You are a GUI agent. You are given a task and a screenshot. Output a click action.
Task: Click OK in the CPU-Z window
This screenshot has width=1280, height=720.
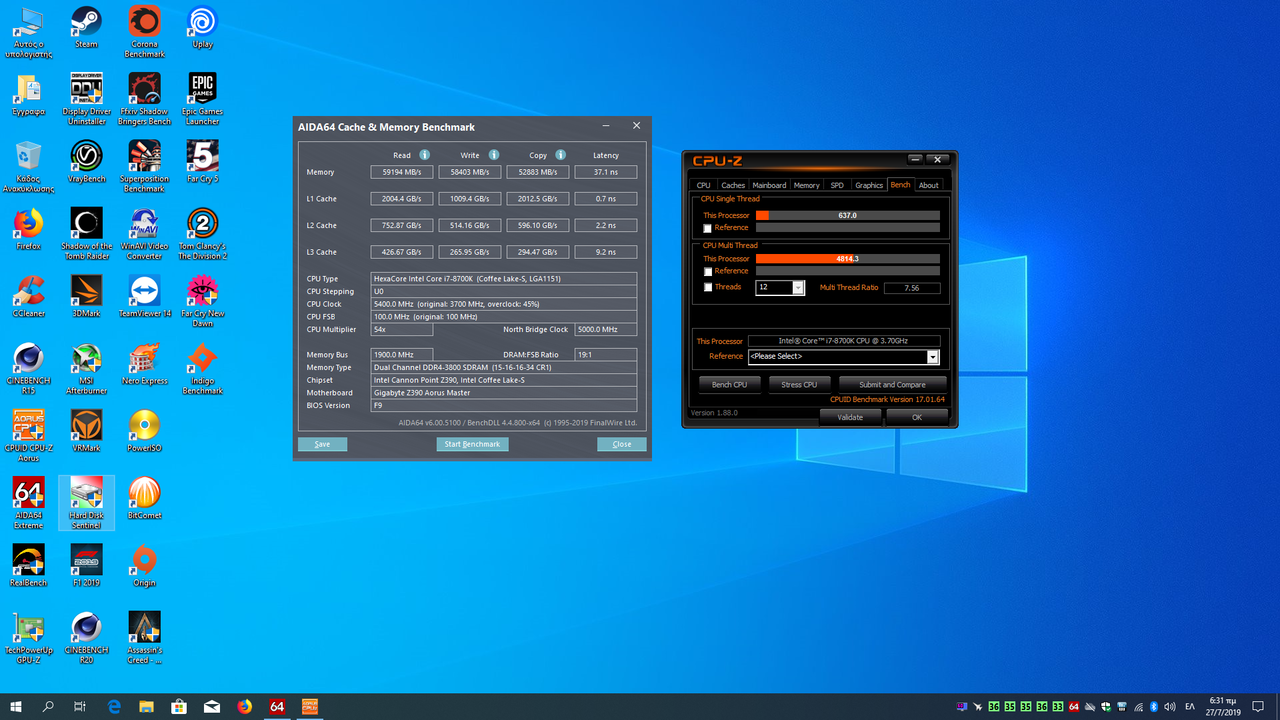point(917,417)
